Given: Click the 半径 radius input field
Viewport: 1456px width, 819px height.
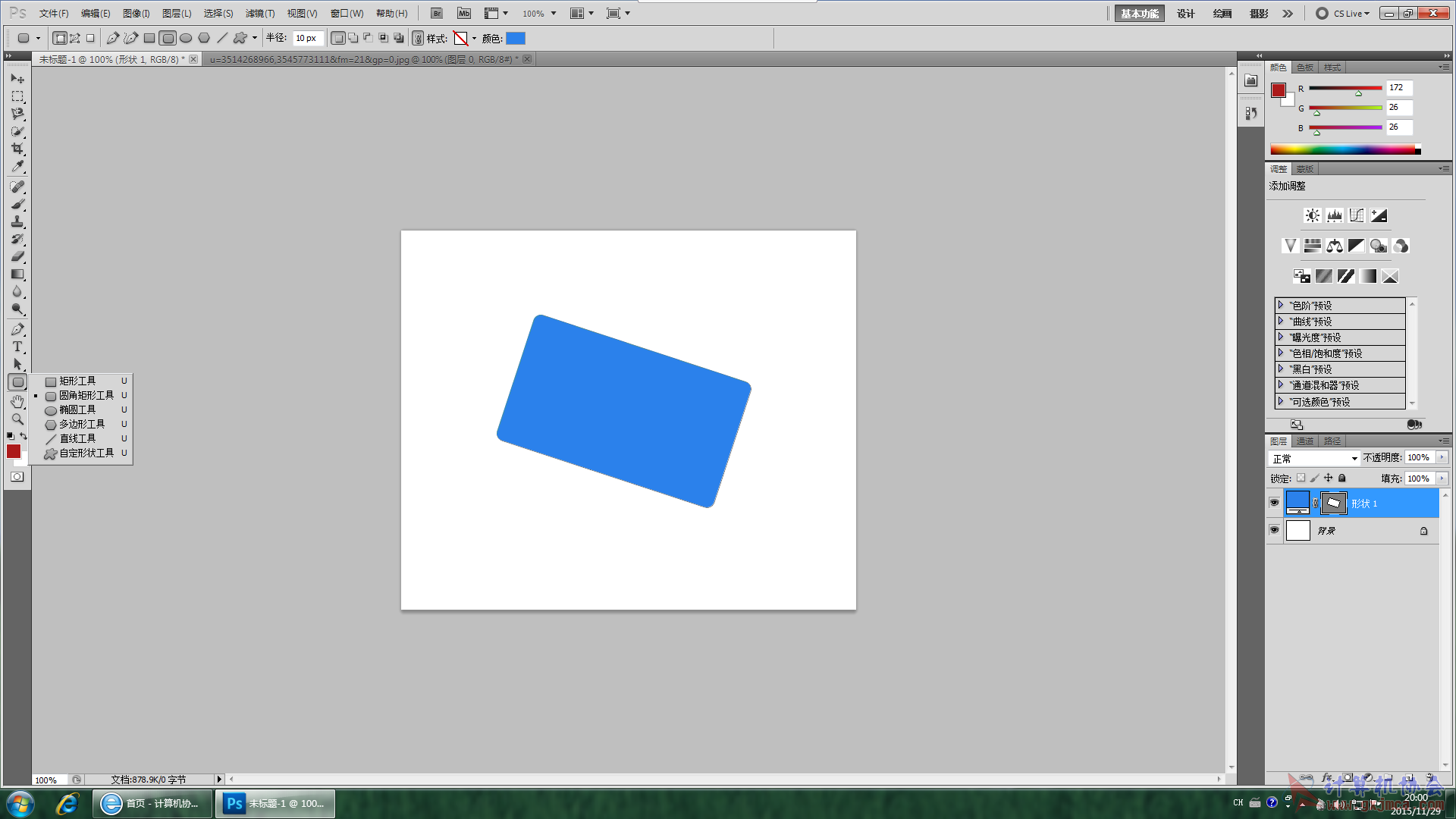Looking at the screenshot, I should (307, 38).
